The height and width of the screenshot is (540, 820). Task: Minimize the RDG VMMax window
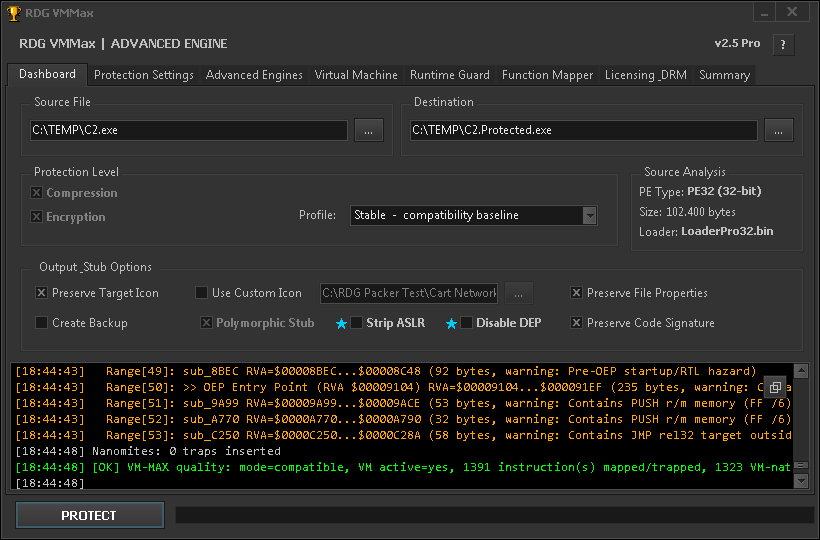(x=765, y=13)
